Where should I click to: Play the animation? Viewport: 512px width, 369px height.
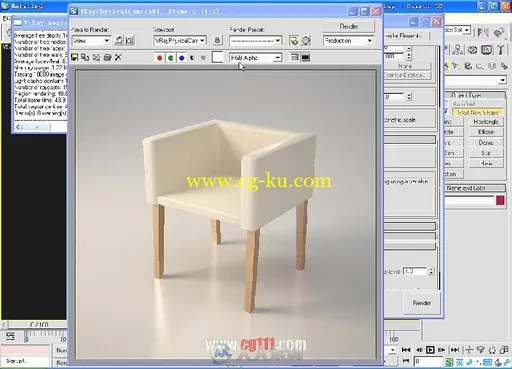pyautogui.click(x=430, y=350)
